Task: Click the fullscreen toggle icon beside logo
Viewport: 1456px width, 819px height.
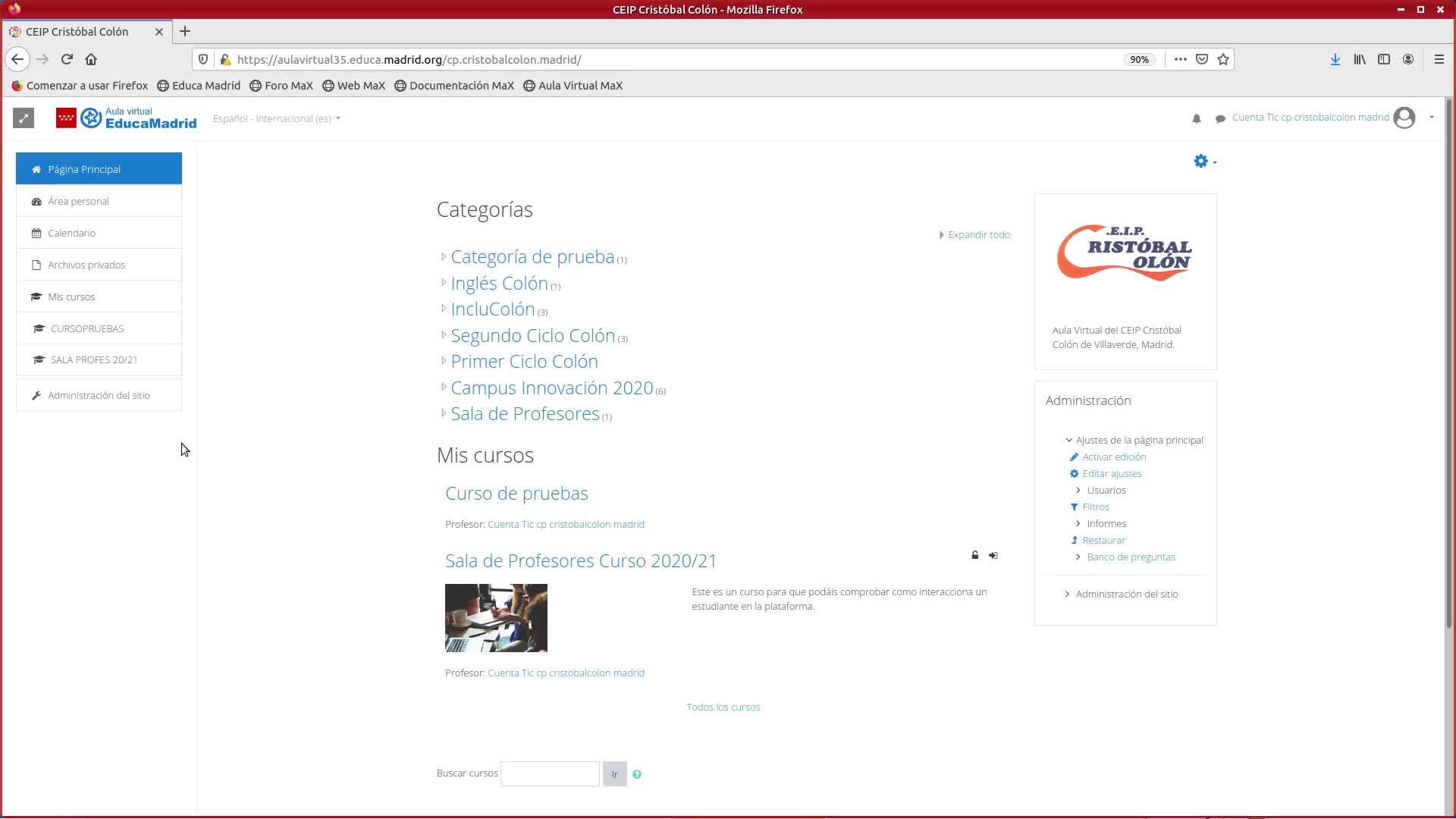Action: click(x=24, y=118)
